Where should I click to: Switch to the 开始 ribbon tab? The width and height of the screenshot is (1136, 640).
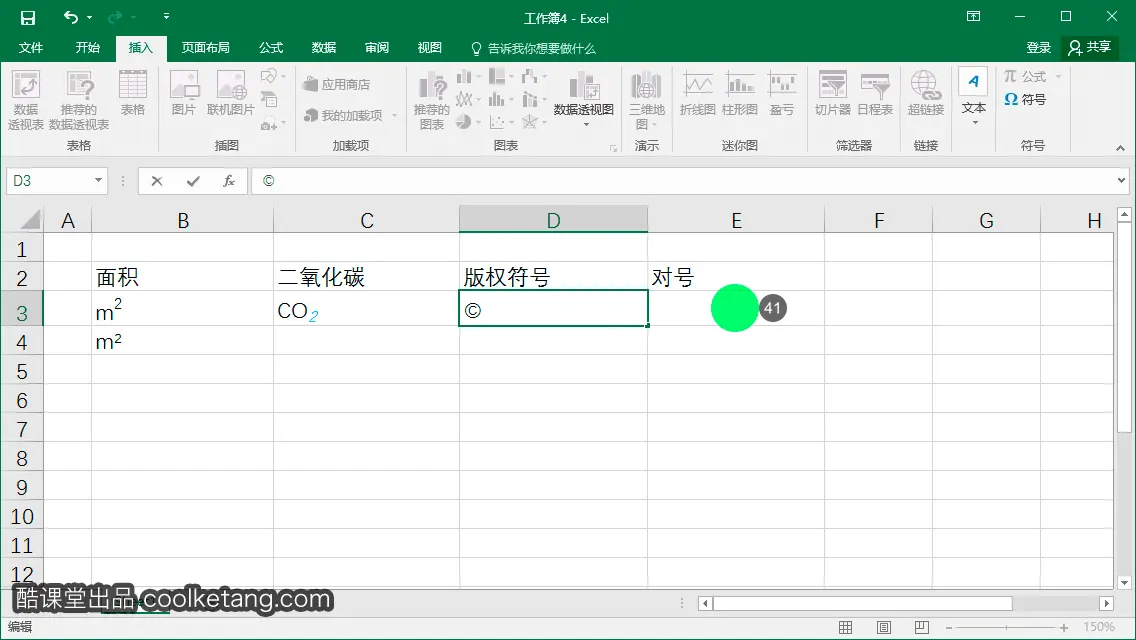[88, 48]
